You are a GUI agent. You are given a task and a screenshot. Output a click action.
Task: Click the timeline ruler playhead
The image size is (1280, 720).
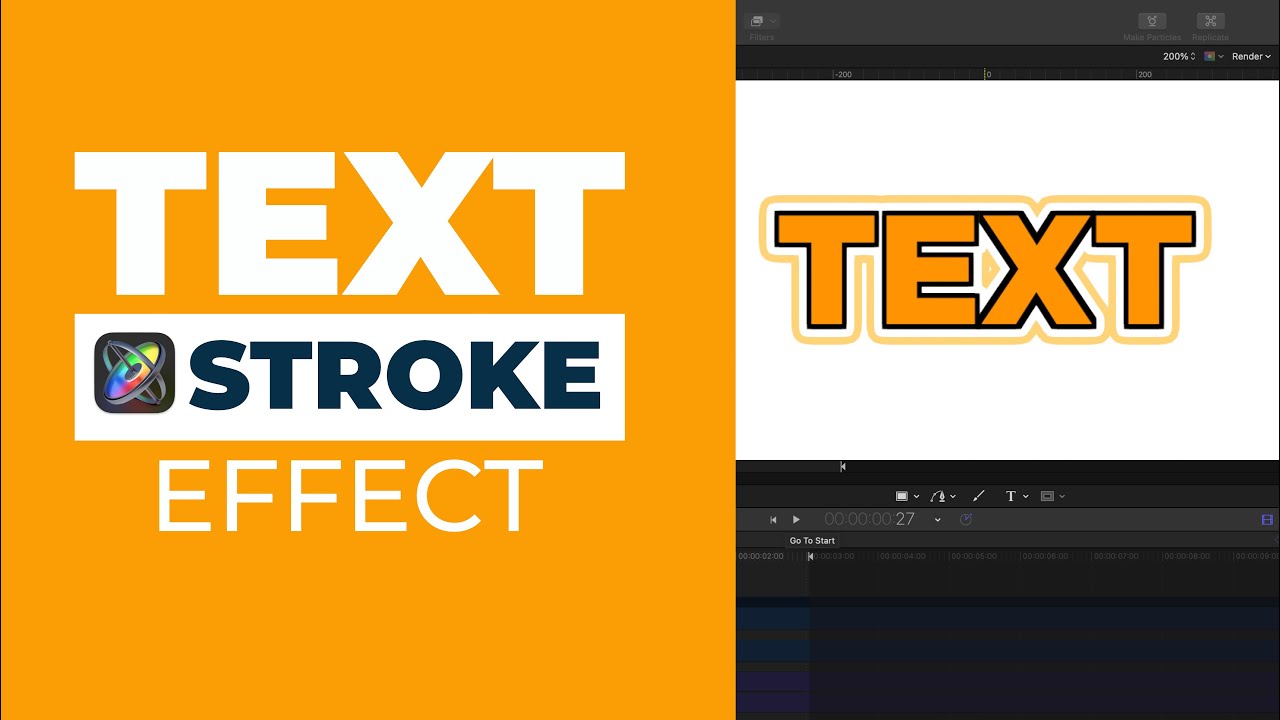click(x=810, y=556)
